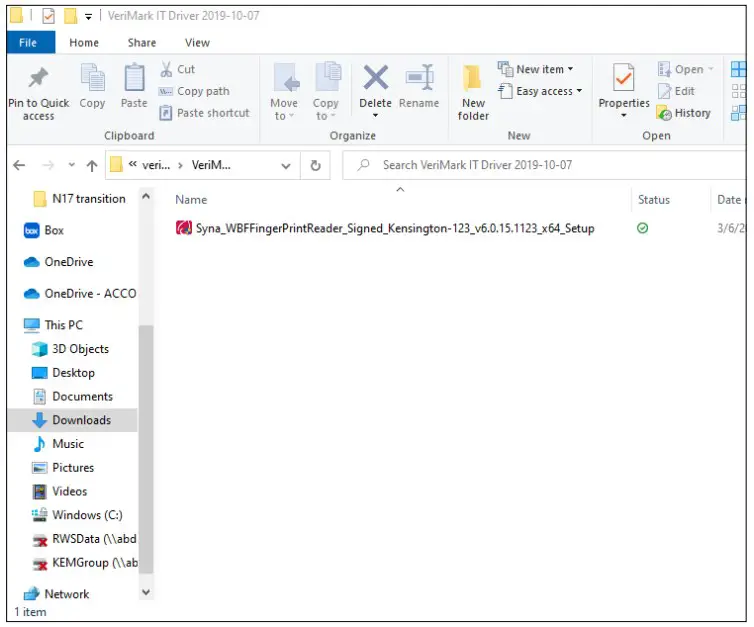Viewport: 754px width, 627px height.
Task: Open Windows (C:) drive
Action: coord(77,515)
